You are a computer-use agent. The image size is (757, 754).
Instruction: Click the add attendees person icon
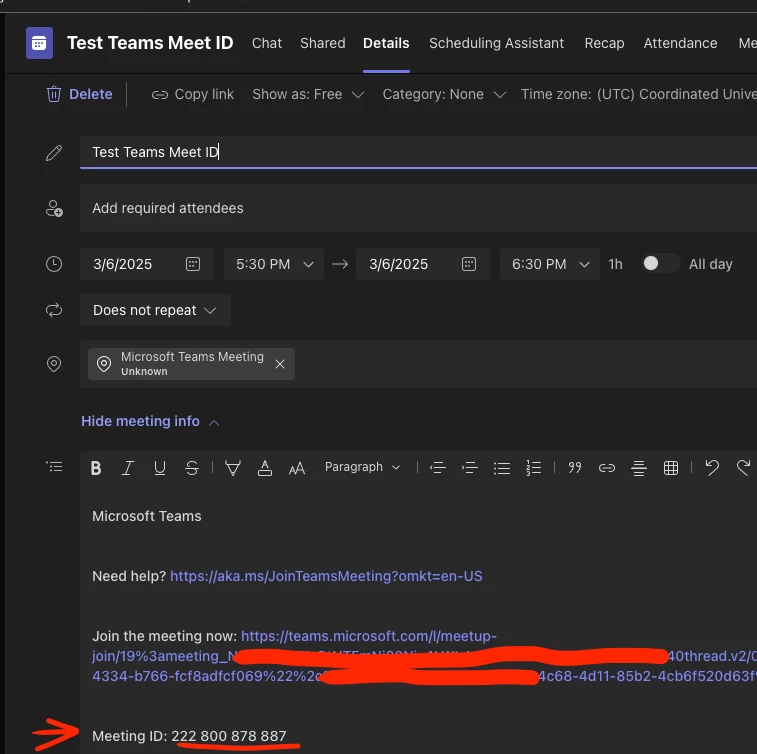(x=54, y=209)
